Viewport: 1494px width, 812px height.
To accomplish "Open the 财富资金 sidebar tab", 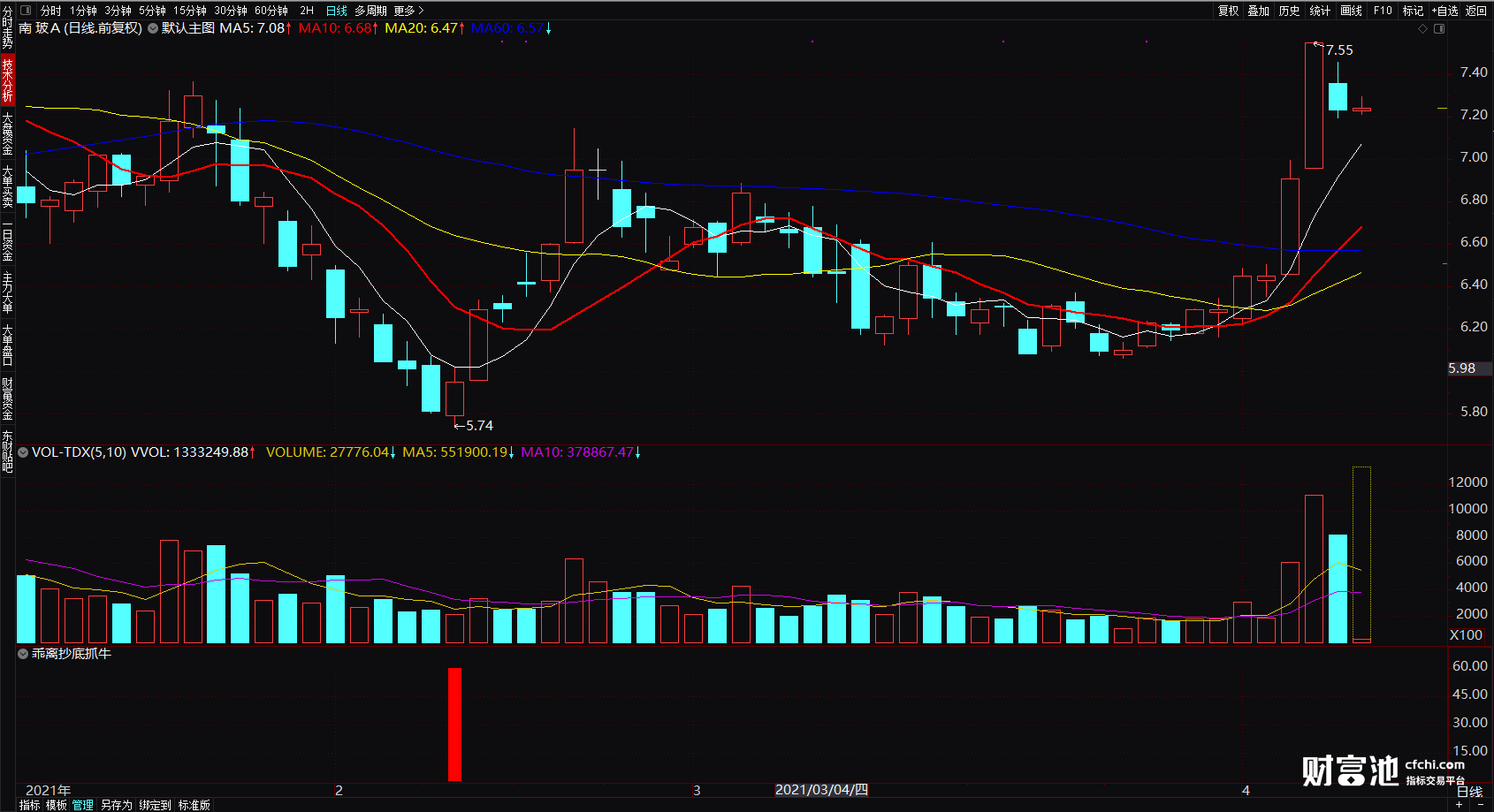I will 7,398.
